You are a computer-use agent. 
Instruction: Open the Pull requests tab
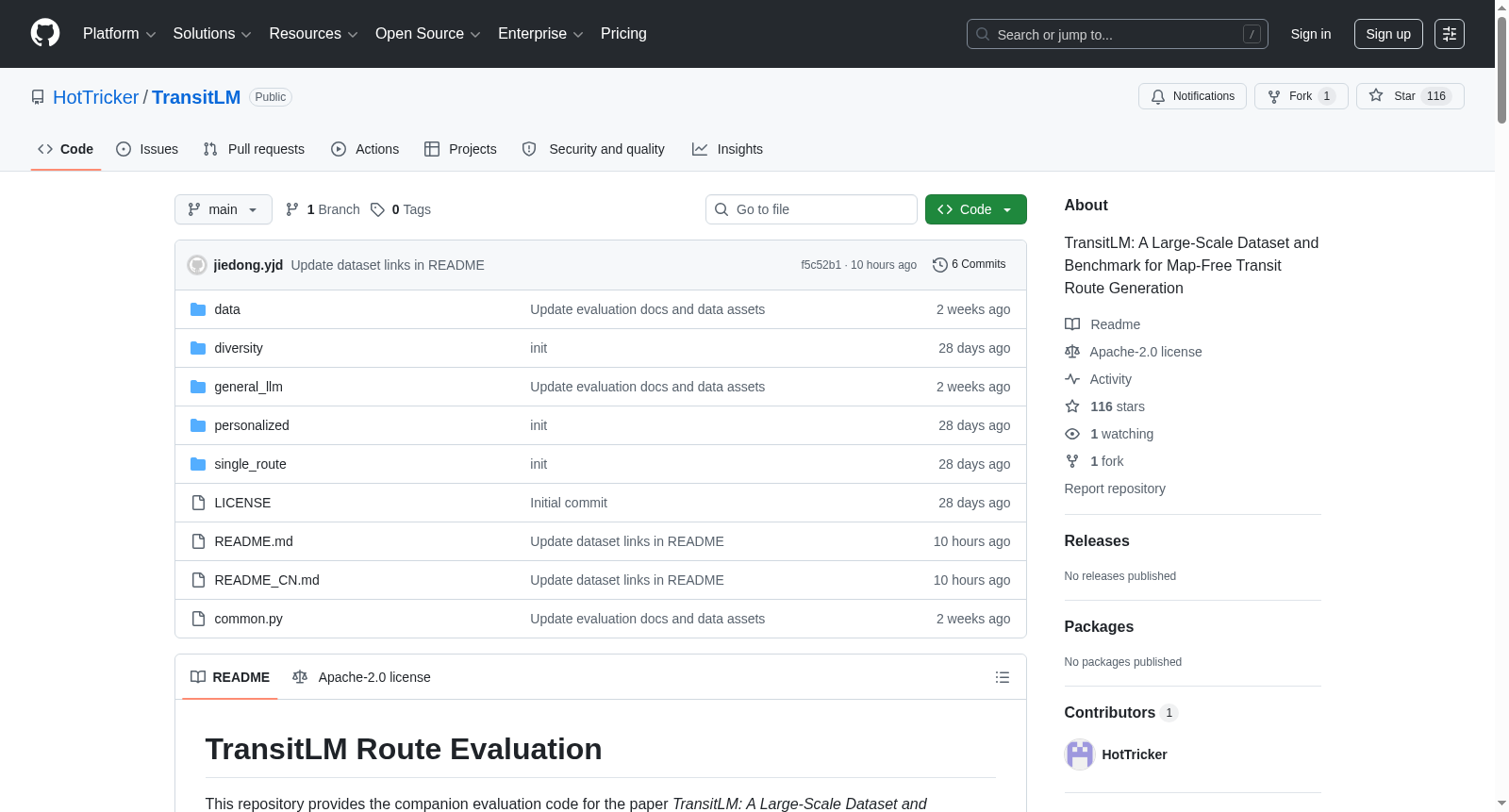click(x=254, y=149)
